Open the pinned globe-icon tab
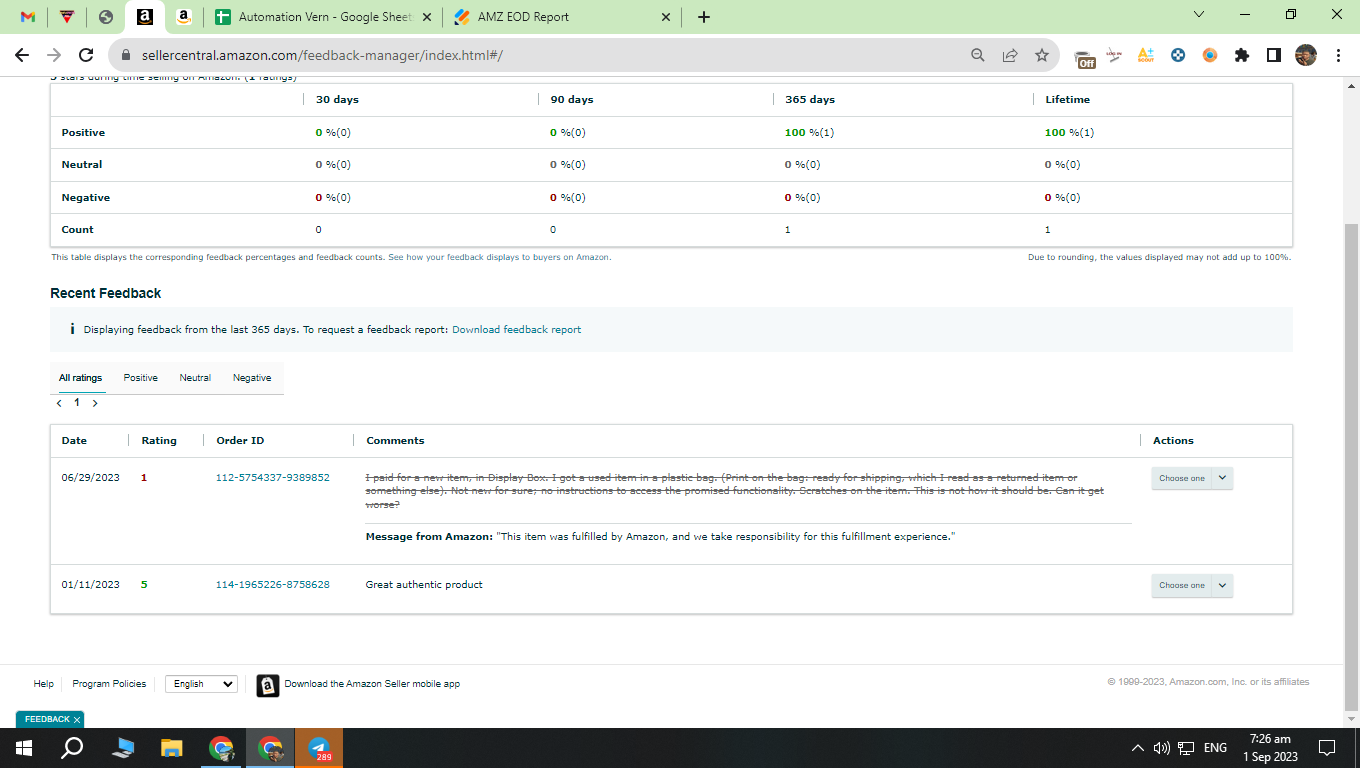The height and width of the screenshot is (768, 1360). coord(106,17)
